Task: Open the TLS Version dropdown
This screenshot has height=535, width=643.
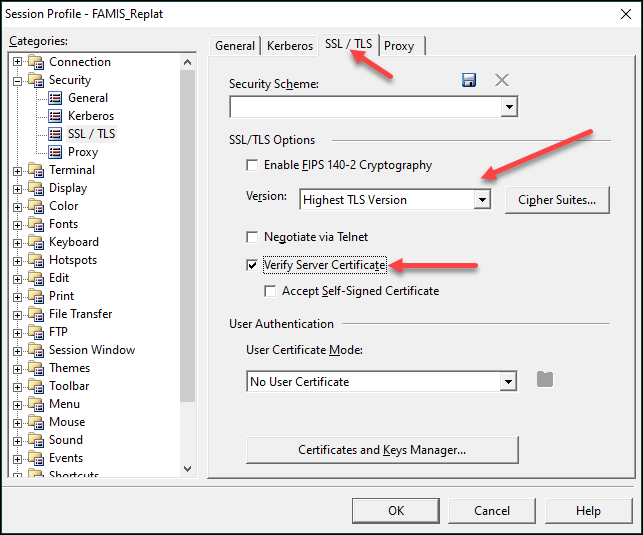Action: (x=482, y=200)
